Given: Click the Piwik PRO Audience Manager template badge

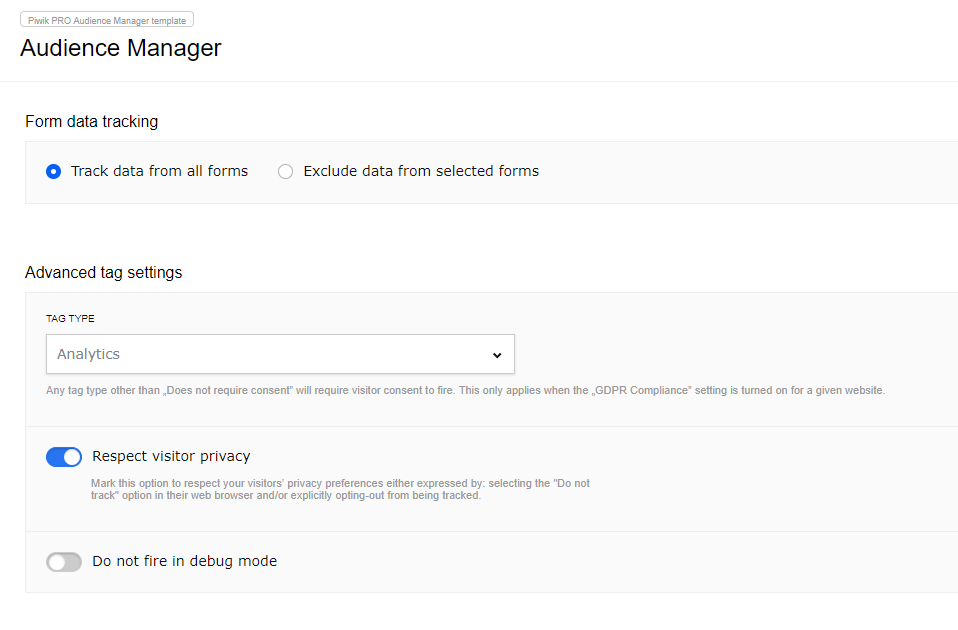Looking at the screenshot, I should (x=107, y=19).
